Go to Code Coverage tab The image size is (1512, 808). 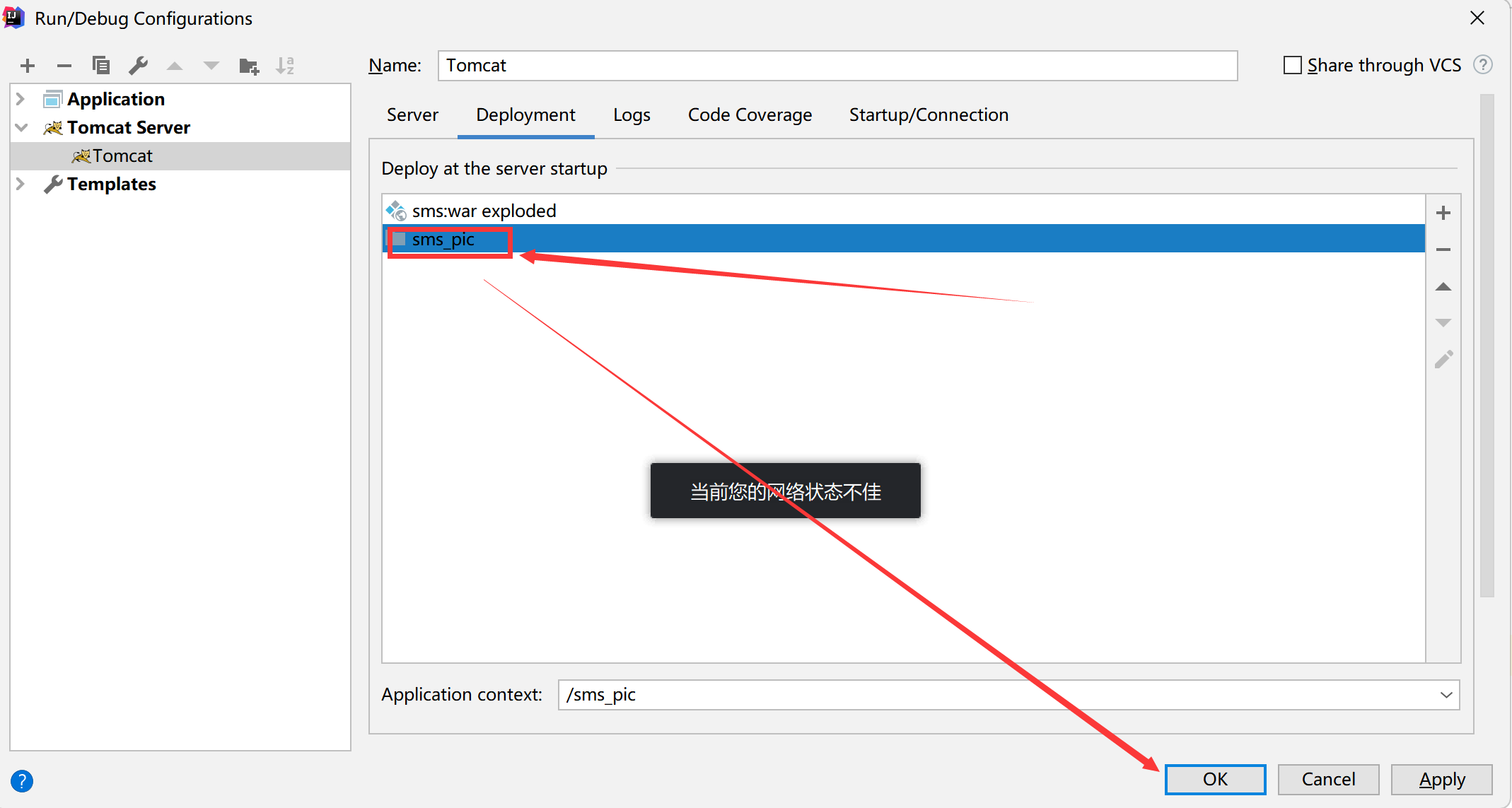750,115
